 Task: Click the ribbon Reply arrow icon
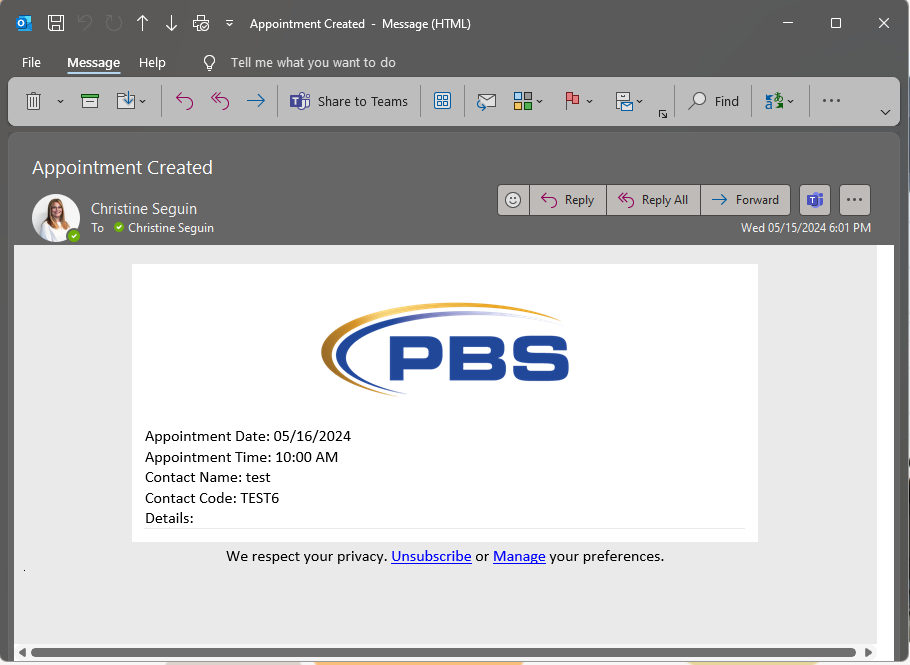pyautogui.click(x=185, y=101)
